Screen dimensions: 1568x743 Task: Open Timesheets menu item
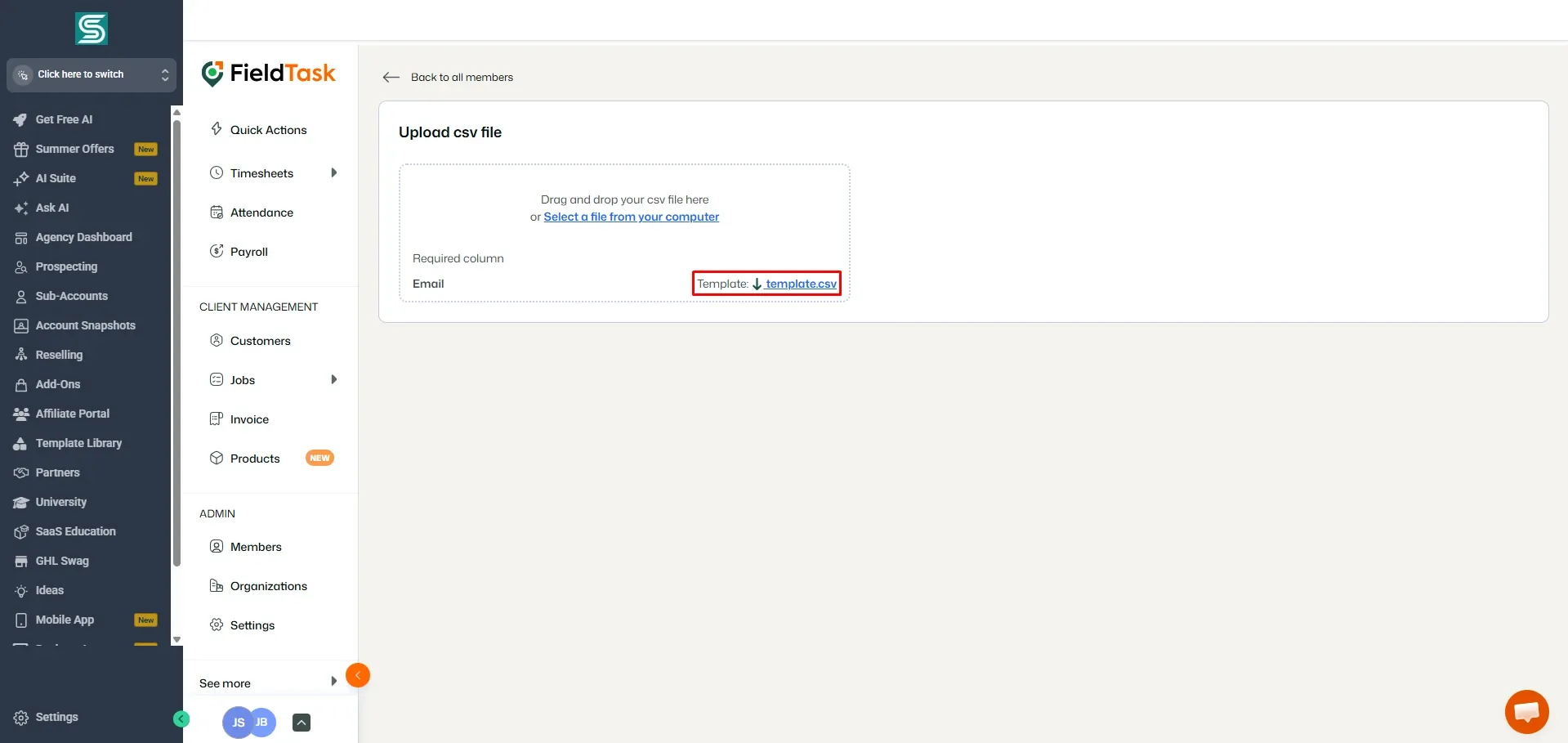pos(261,173)
